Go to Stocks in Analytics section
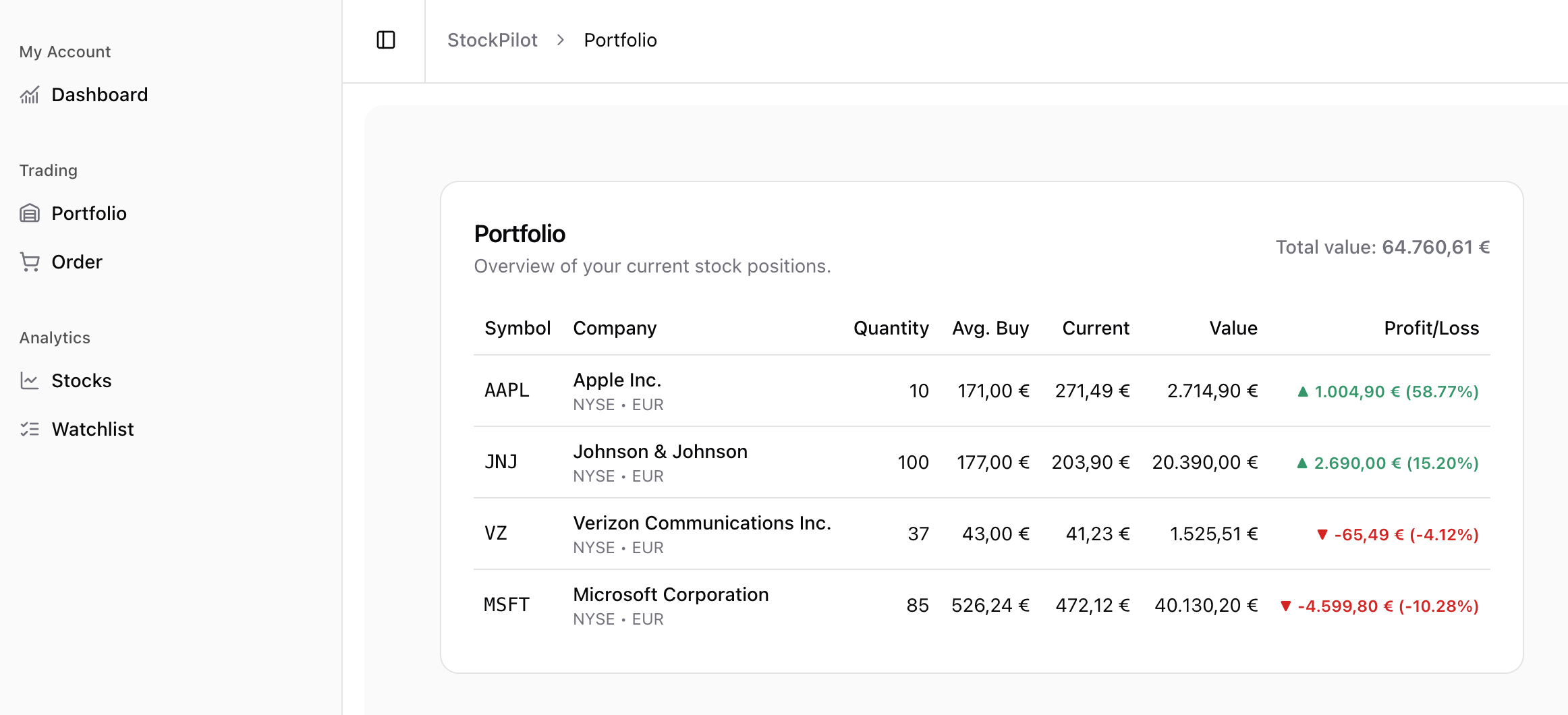The height and width of the screenshot is (715, 1568). (x=81, y=381)
